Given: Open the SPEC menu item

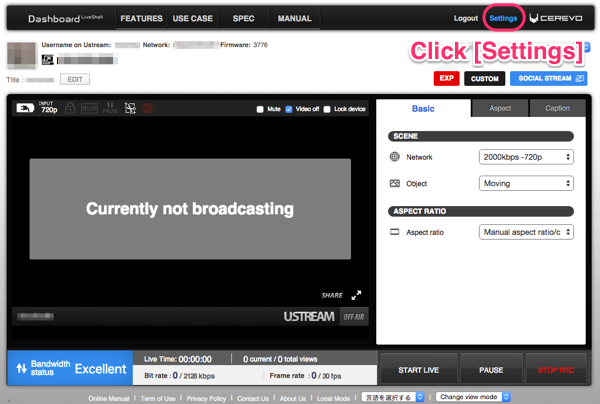Looking at the screenshot, I should point(243,18).
